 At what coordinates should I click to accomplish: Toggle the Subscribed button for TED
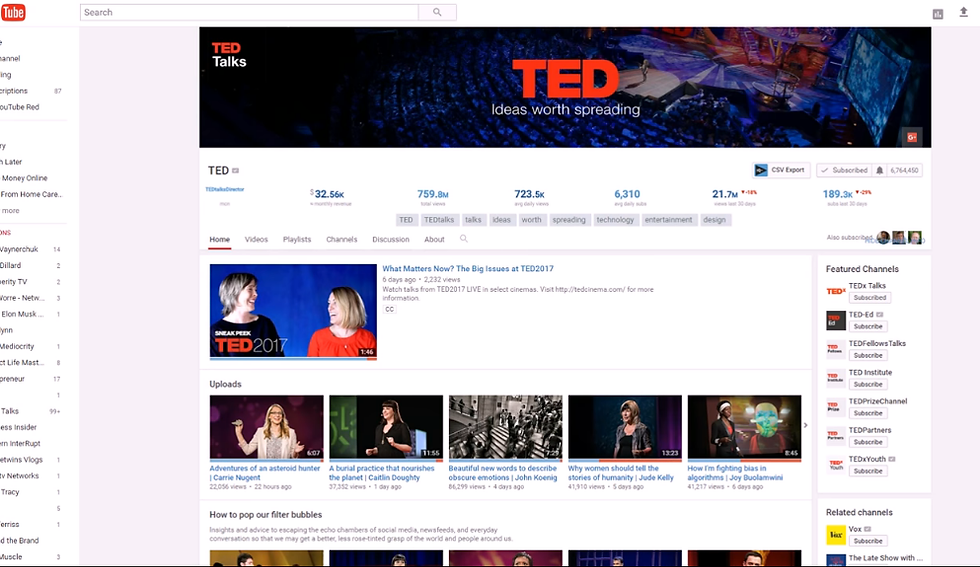click(844, 170)
